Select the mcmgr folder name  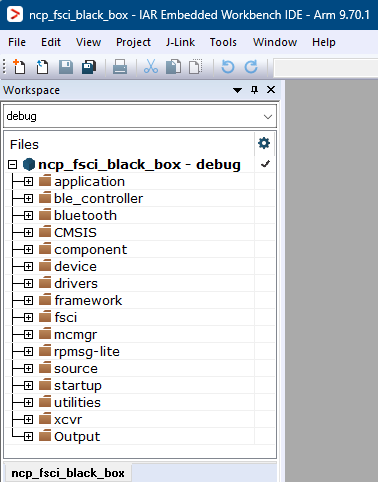[76, 335]
